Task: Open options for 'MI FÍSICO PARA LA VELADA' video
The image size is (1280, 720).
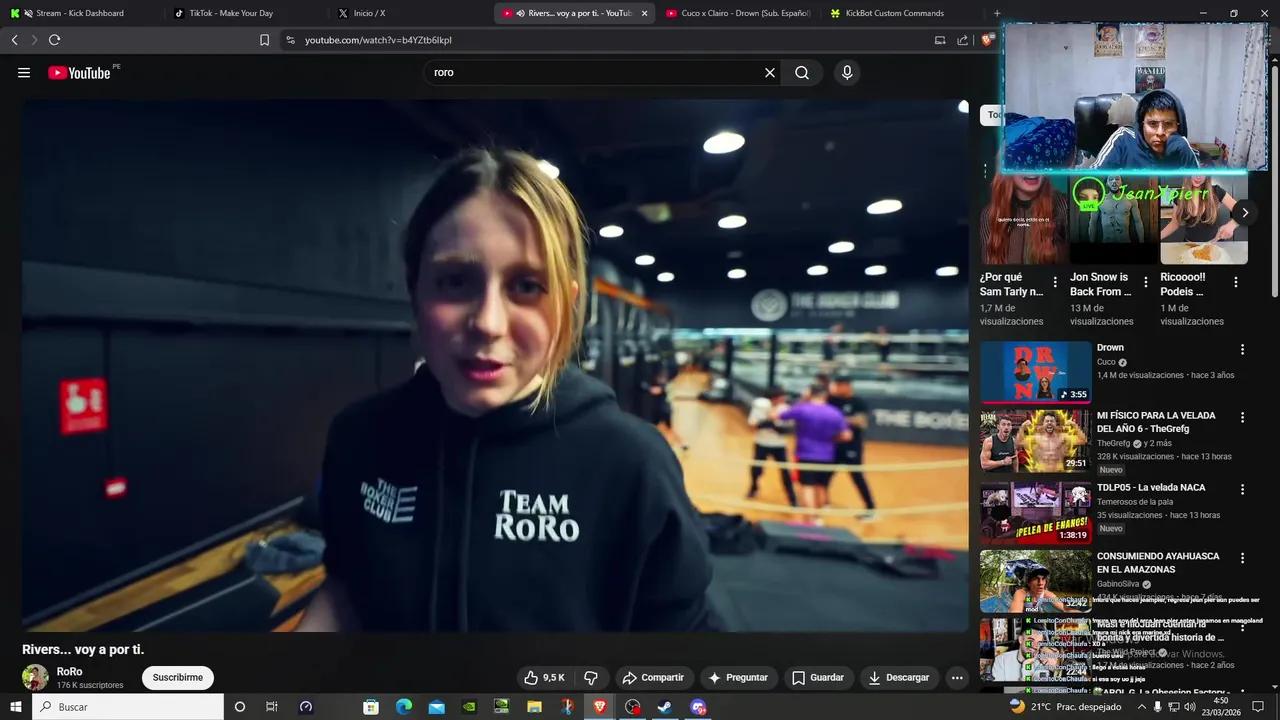Action: pos(1243,417)
